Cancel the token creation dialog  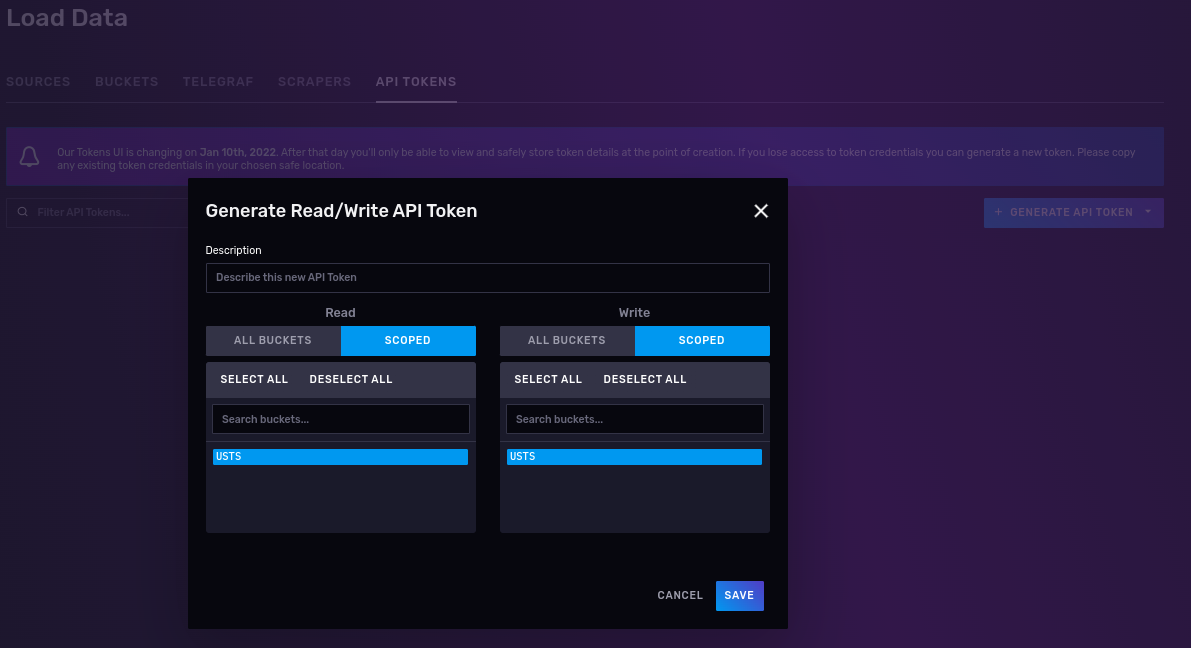[x=680, y=596]
